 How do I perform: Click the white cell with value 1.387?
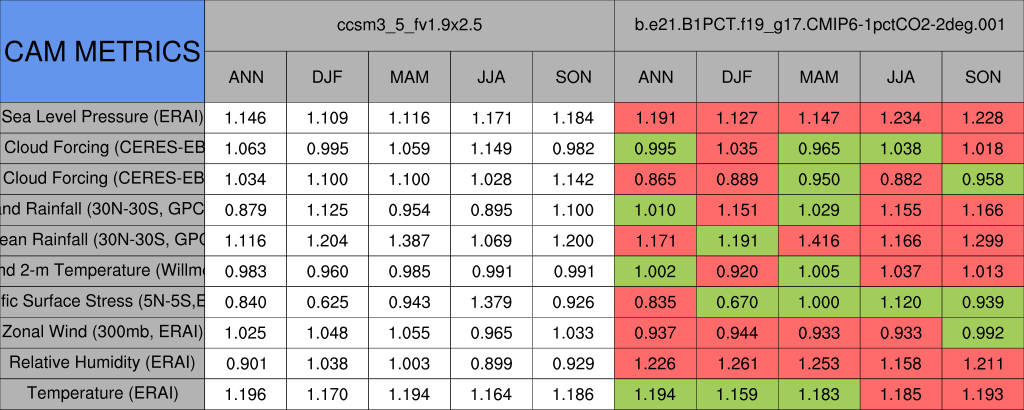[x=410, y=240]
